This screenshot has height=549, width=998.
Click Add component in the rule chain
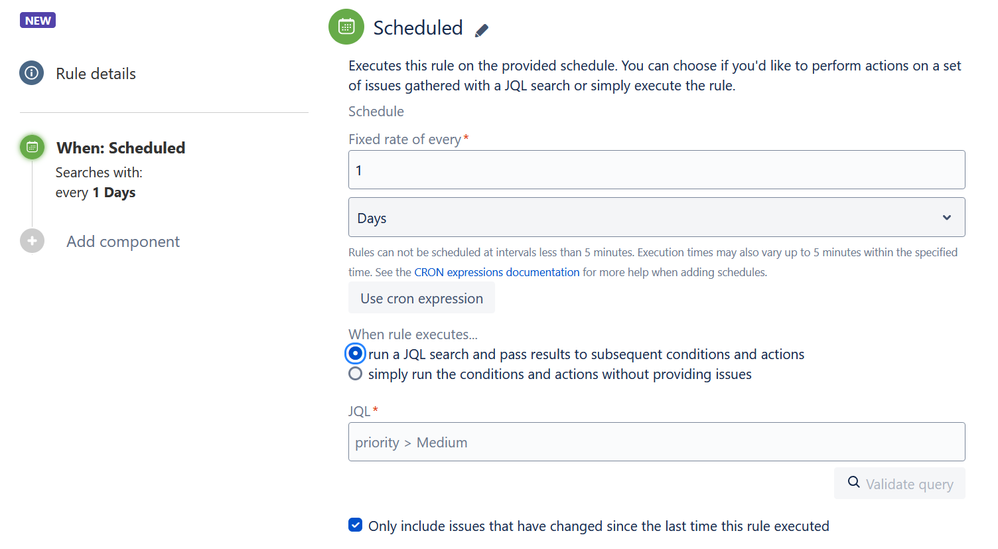click(123, 242)
